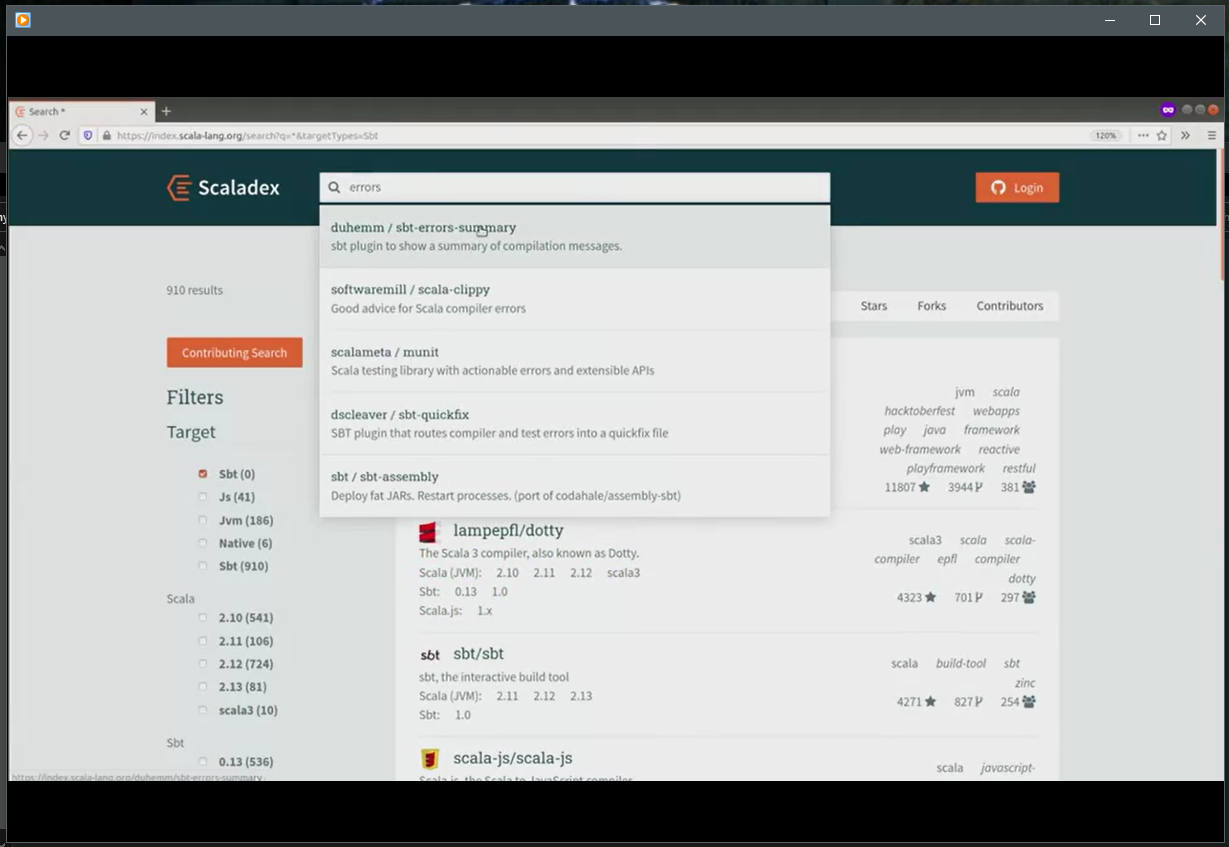
Task: Click the hacktoberfest topic tag
Action: point(919,411)
